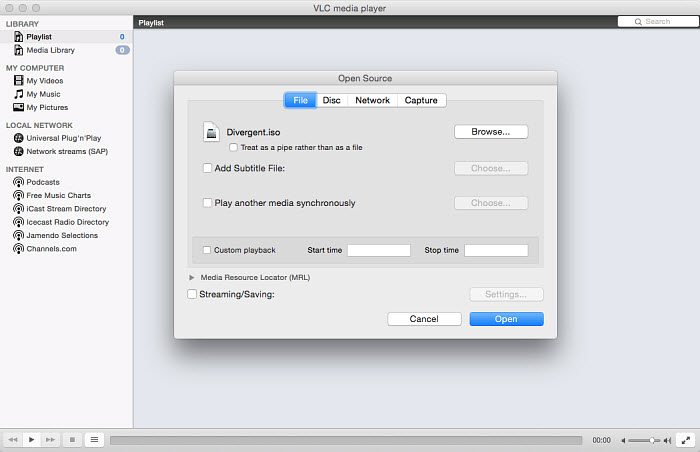This screenshot has height=452, width=700.
Task: Cancel the Open Source dialog
Action: 424,319
